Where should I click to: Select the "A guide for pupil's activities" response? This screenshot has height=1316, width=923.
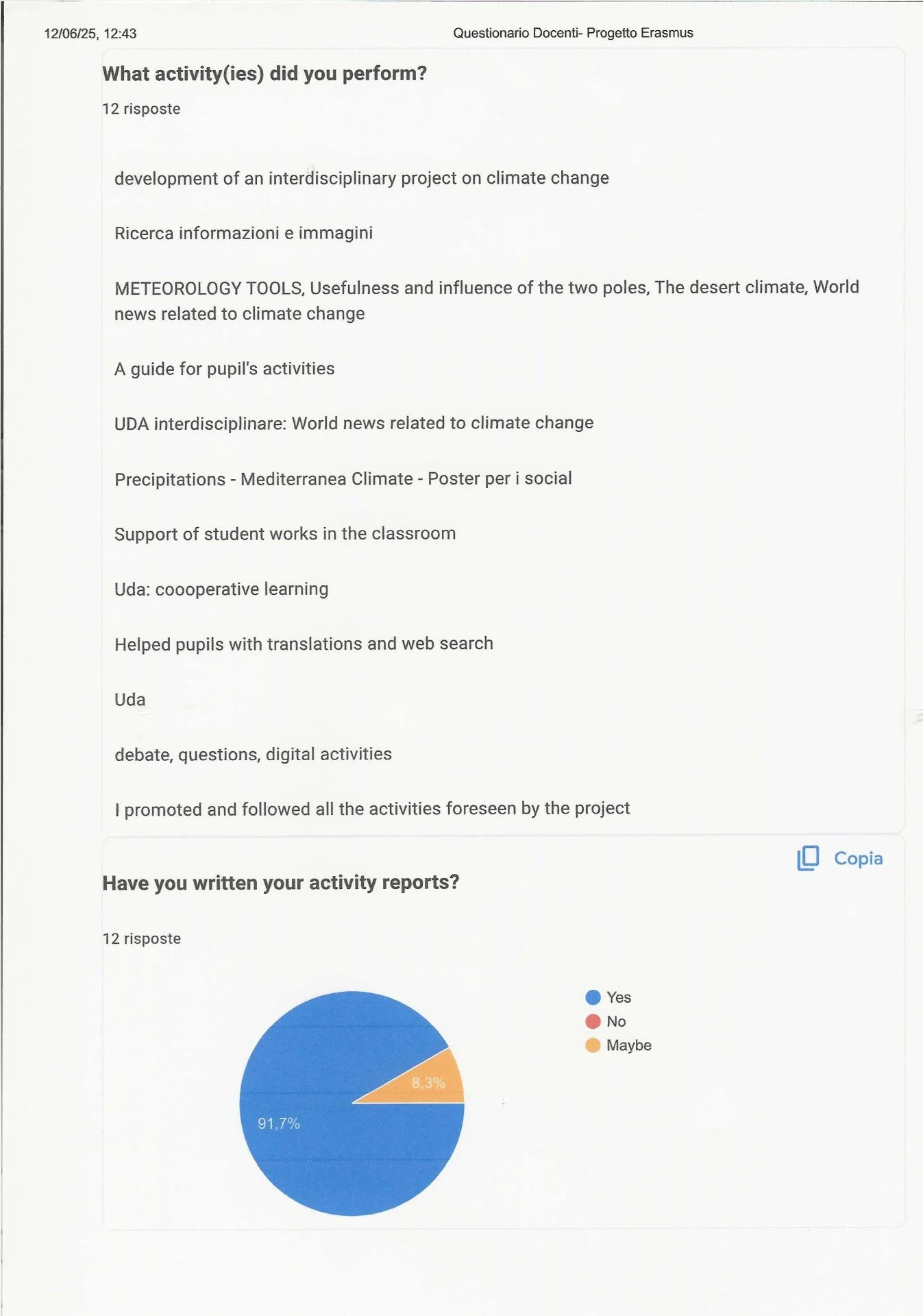coord(224,369)
